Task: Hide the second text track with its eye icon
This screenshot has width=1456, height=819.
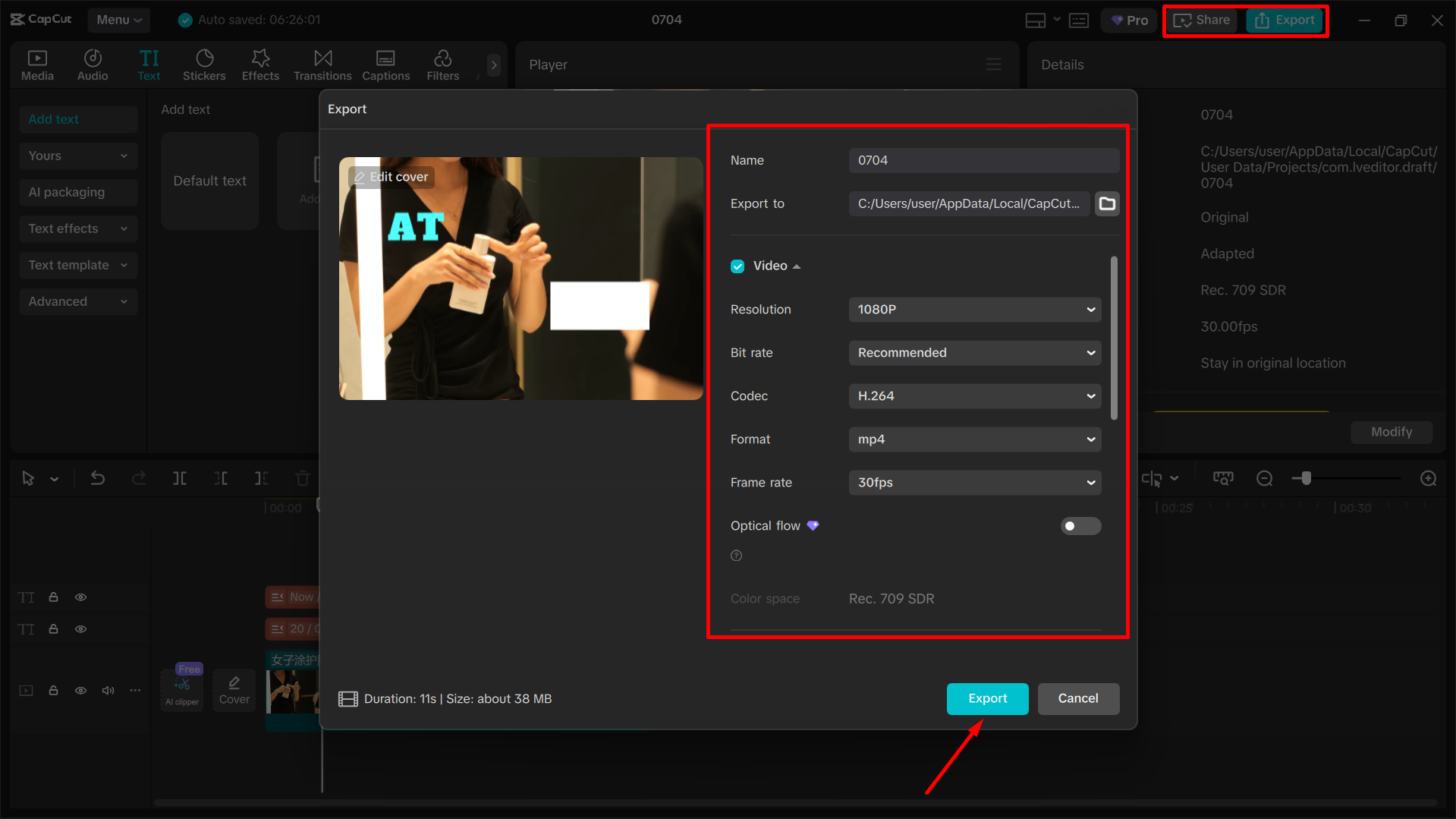Action: tap(80, 629)
